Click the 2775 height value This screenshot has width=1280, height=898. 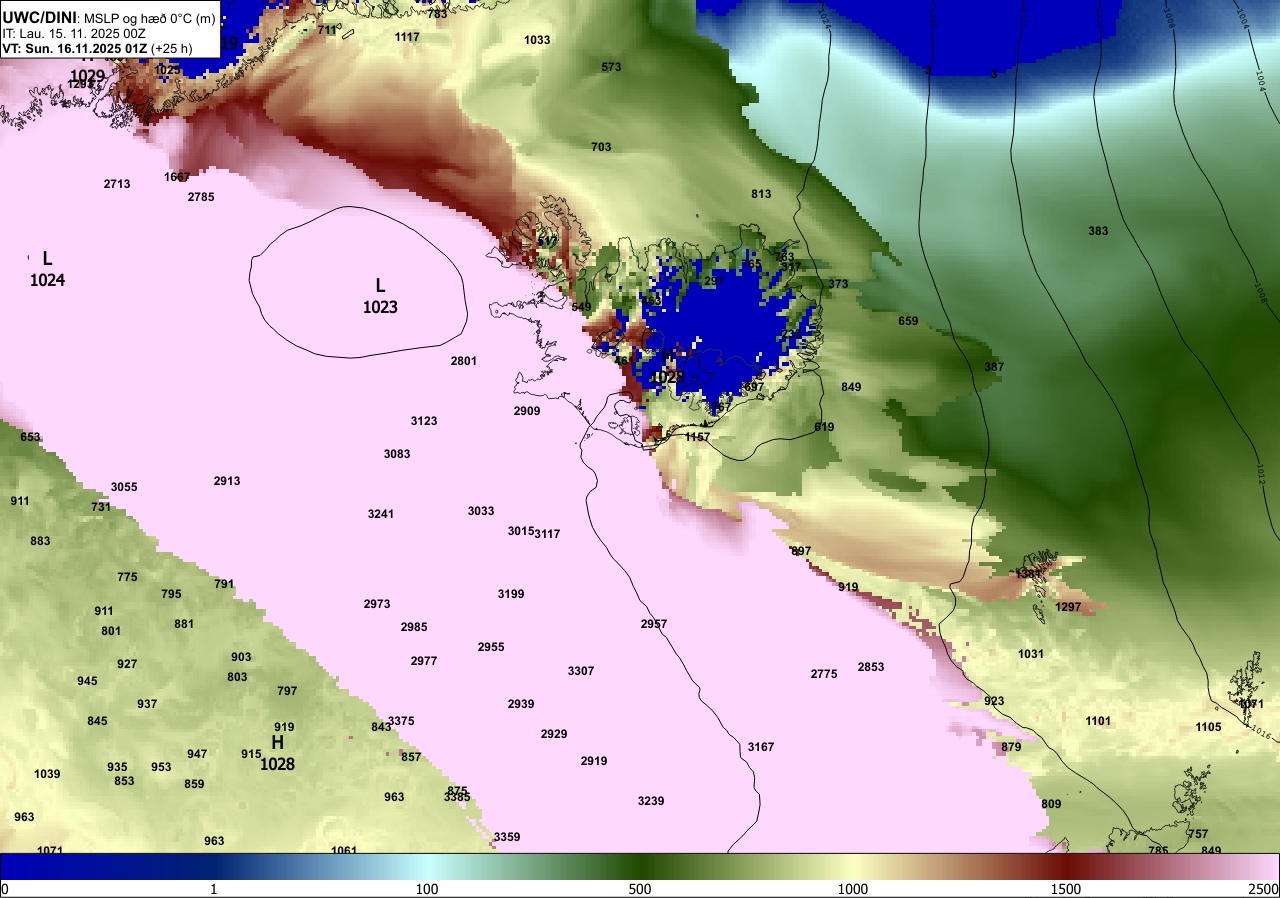tap(824, 674)
